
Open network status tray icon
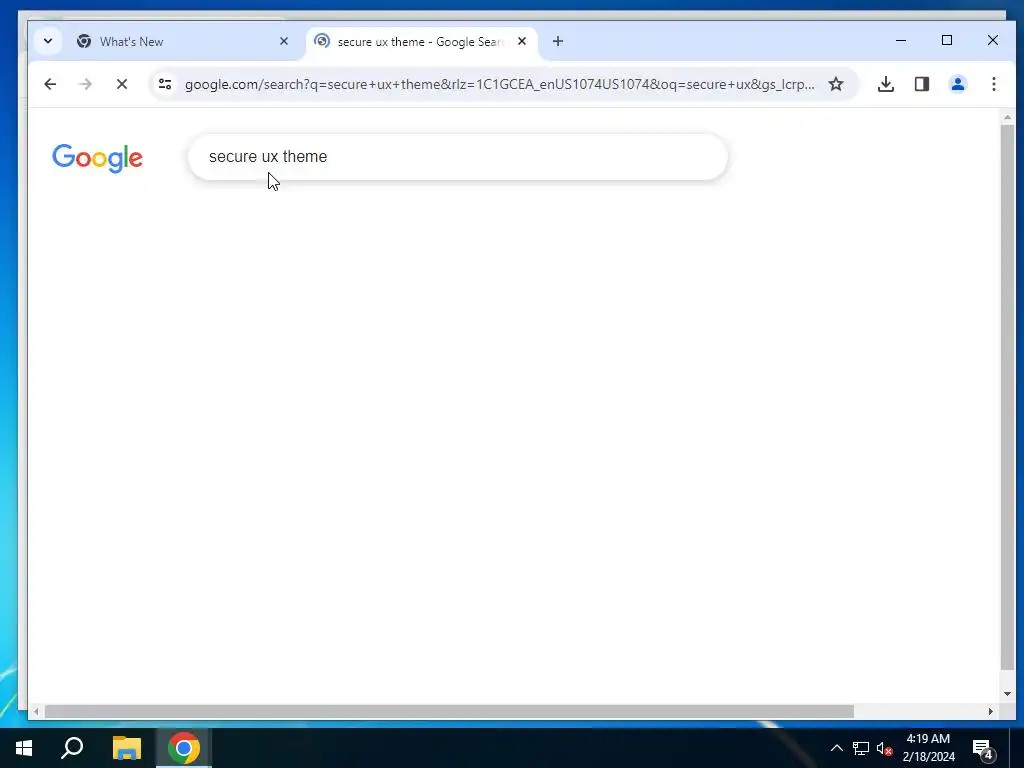[861, 748]
